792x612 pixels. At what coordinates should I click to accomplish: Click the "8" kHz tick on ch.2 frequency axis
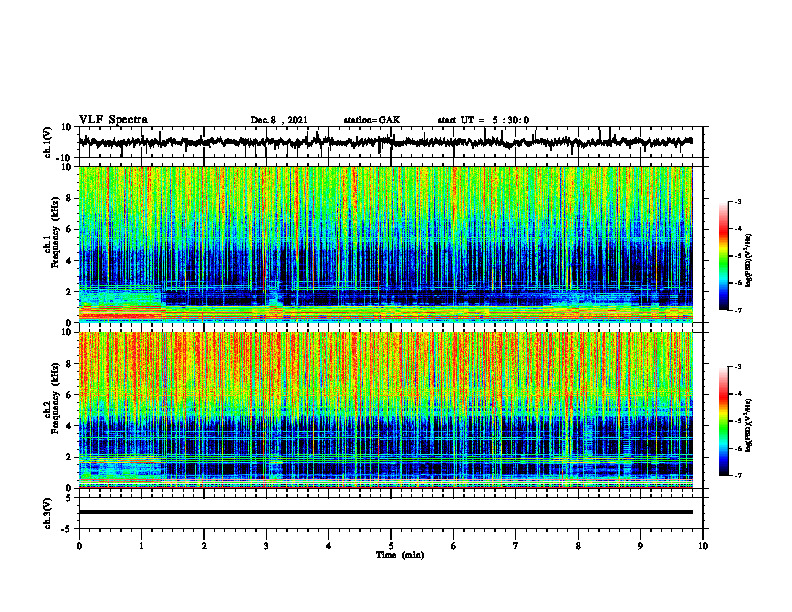point(70,364)
